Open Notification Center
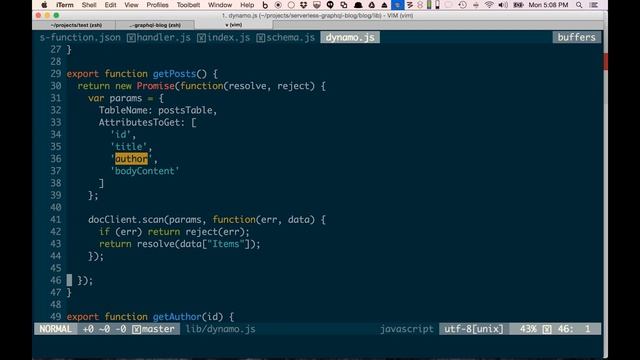The width and height of the screenshot is (640, 360). 594,5
